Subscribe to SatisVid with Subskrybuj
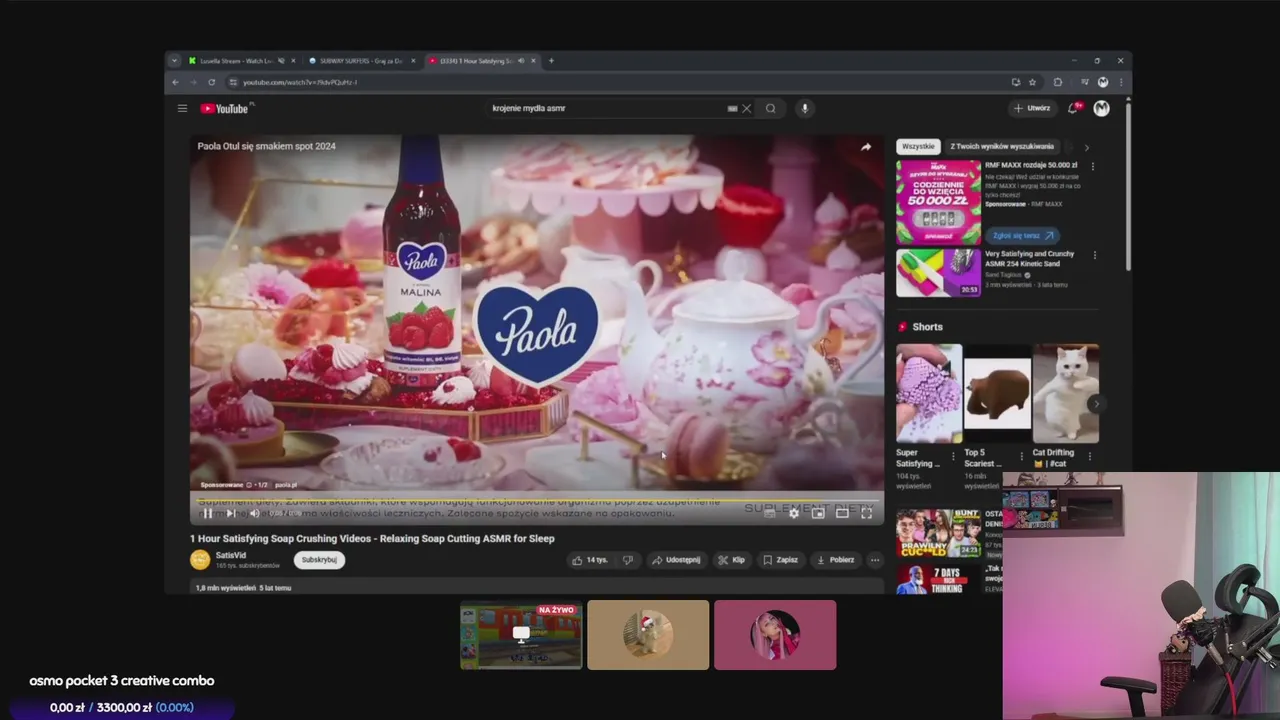This screenshot has height=720, width=1280. tap(319, 560)
